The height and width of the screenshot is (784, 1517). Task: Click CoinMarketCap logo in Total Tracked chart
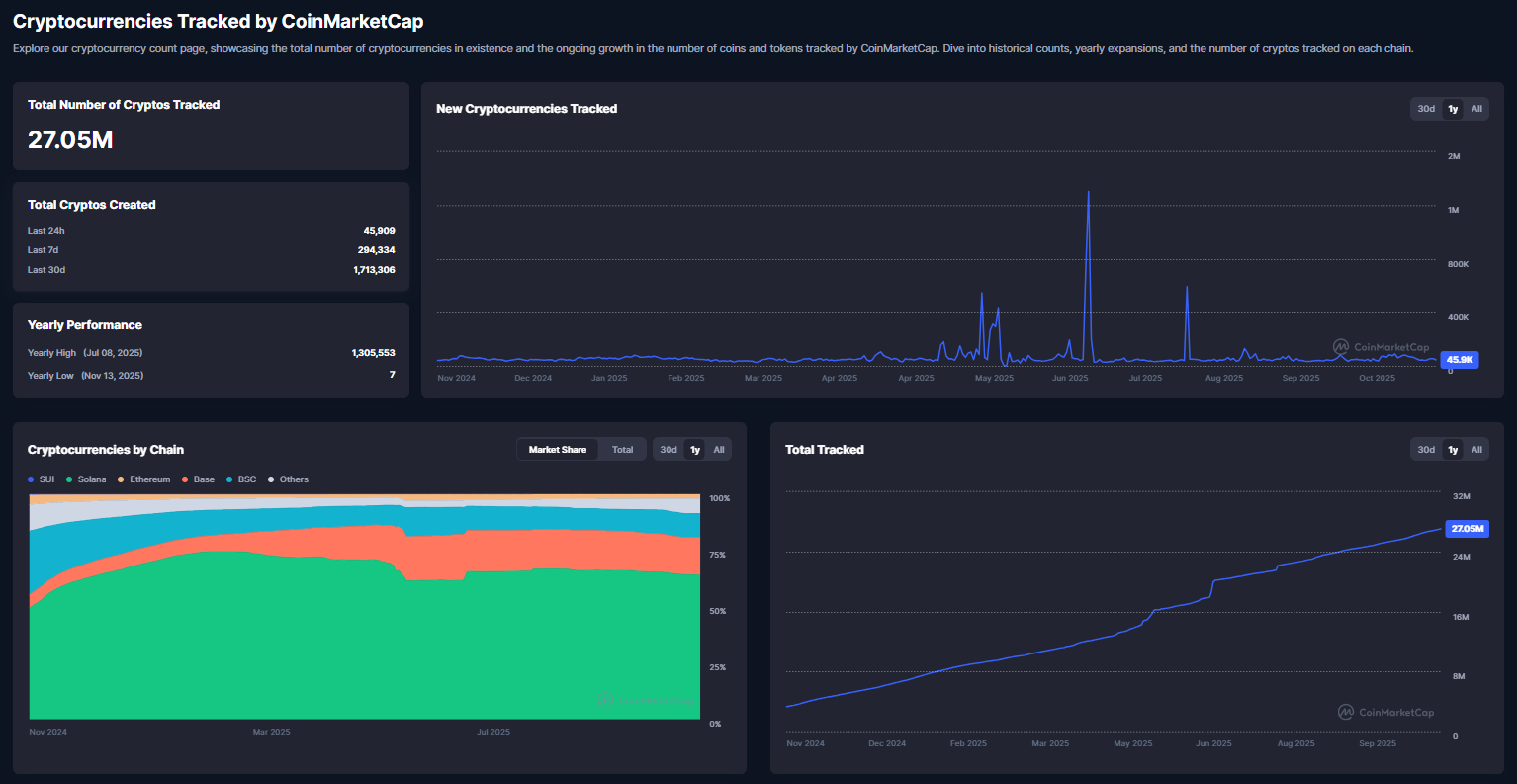(1385, 712)
